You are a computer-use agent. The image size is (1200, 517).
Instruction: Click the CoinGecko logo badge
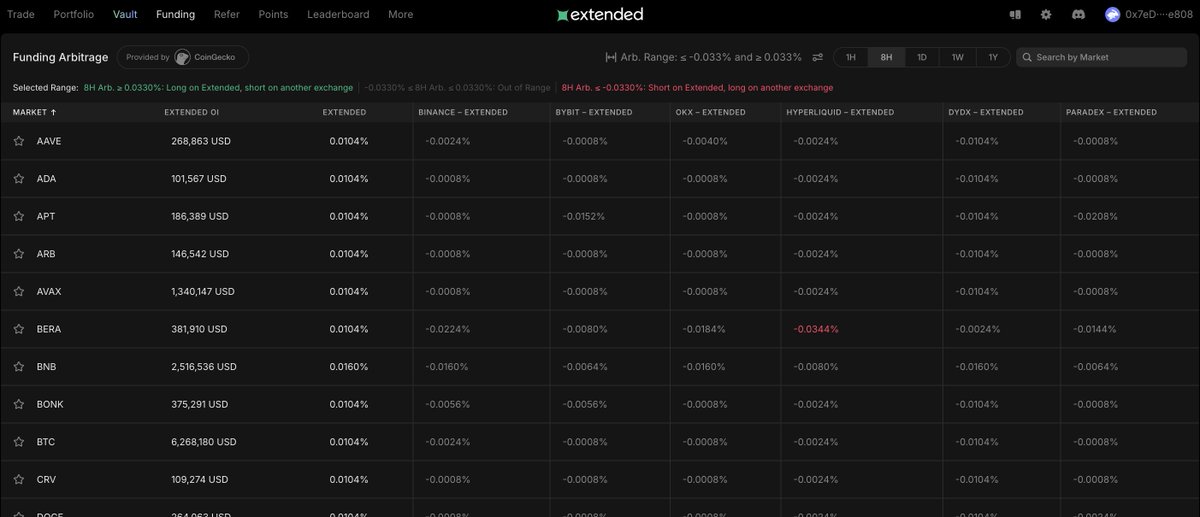pyautogui.click(x=183, y=57)
